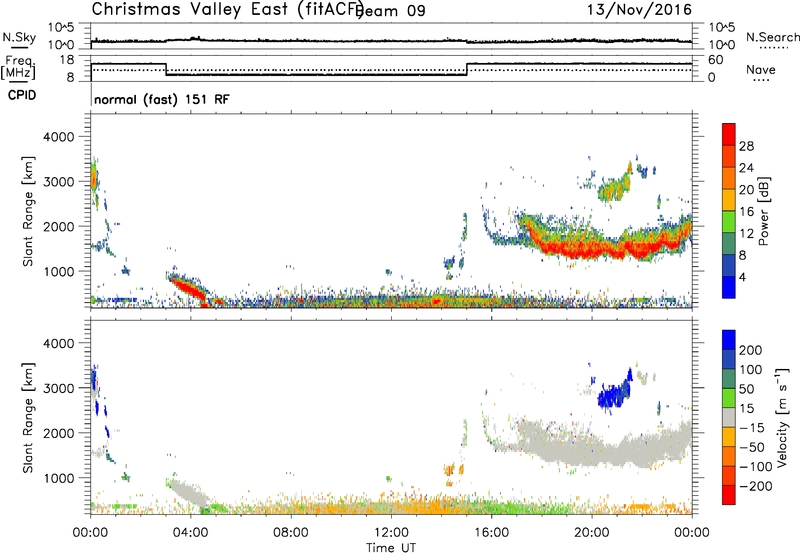Click the red 28 dB power swatch

click(x=729, y=134)
